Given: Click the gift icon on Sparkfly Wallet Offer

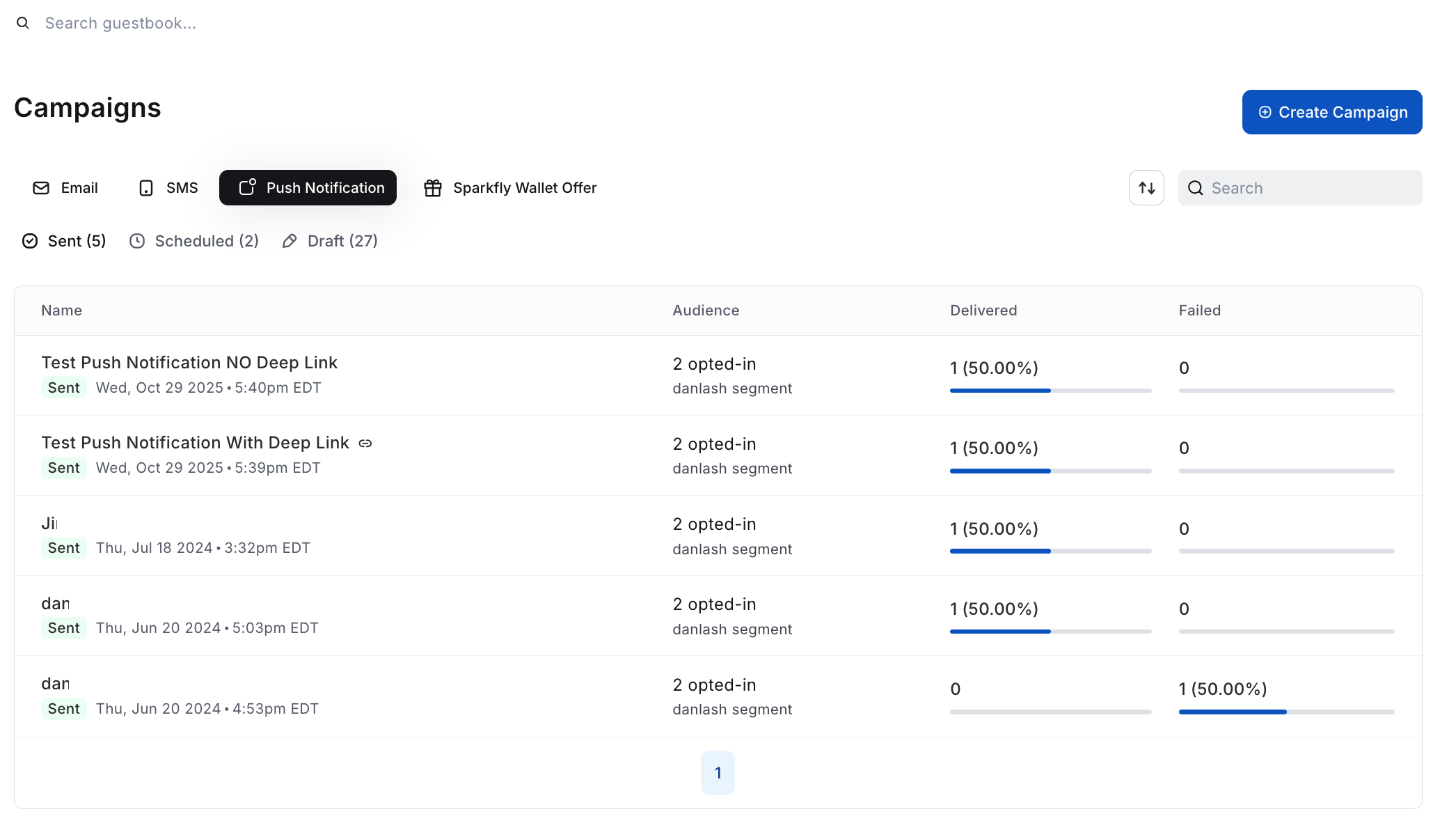Looking at the screenshot, I should [433, 188].
